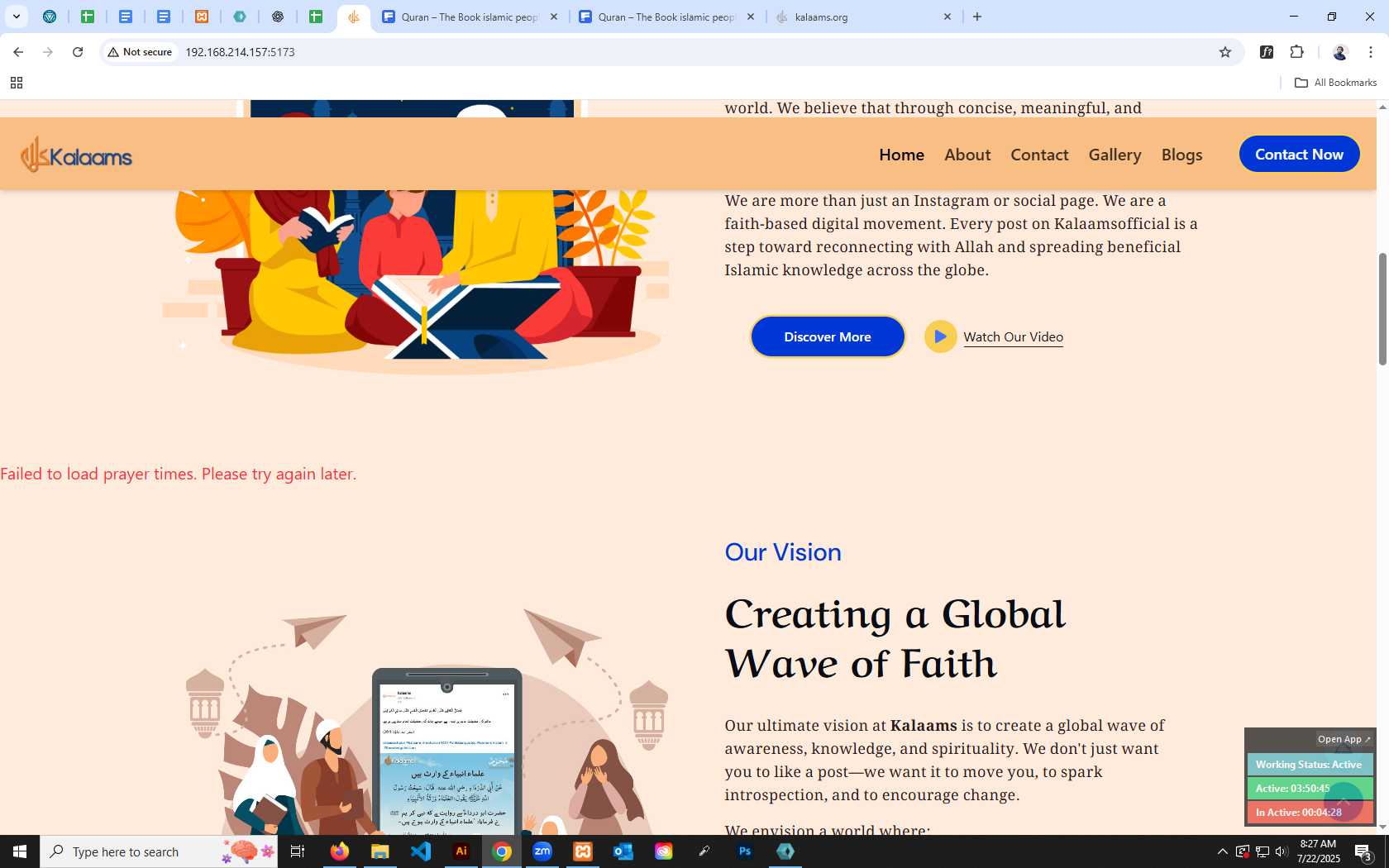
Task: Click the scrollbar down arrow
Action: tap(1382, 826)
